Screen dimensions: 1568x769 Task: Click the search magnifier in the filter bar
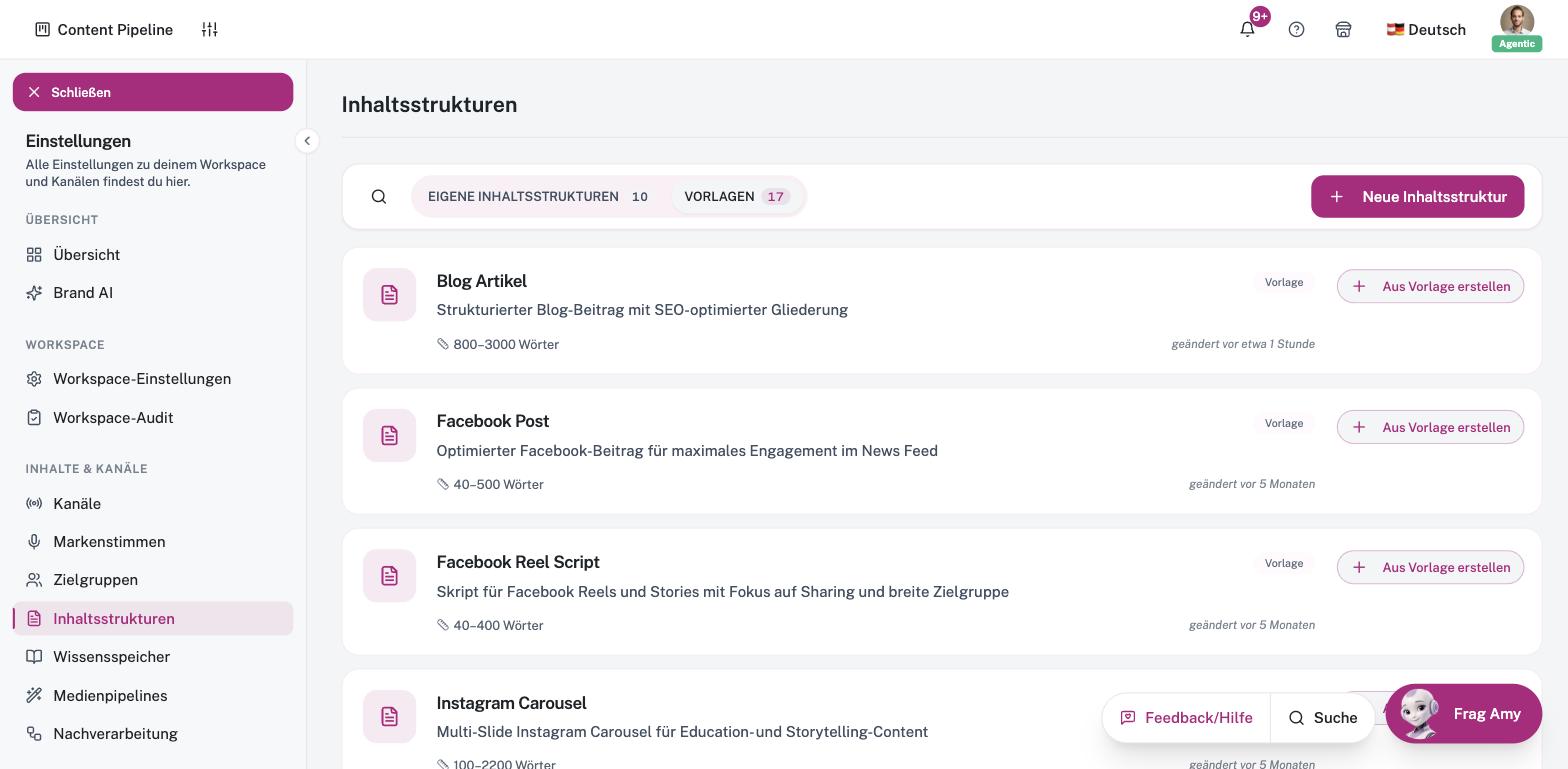click(x=379, y=197)
